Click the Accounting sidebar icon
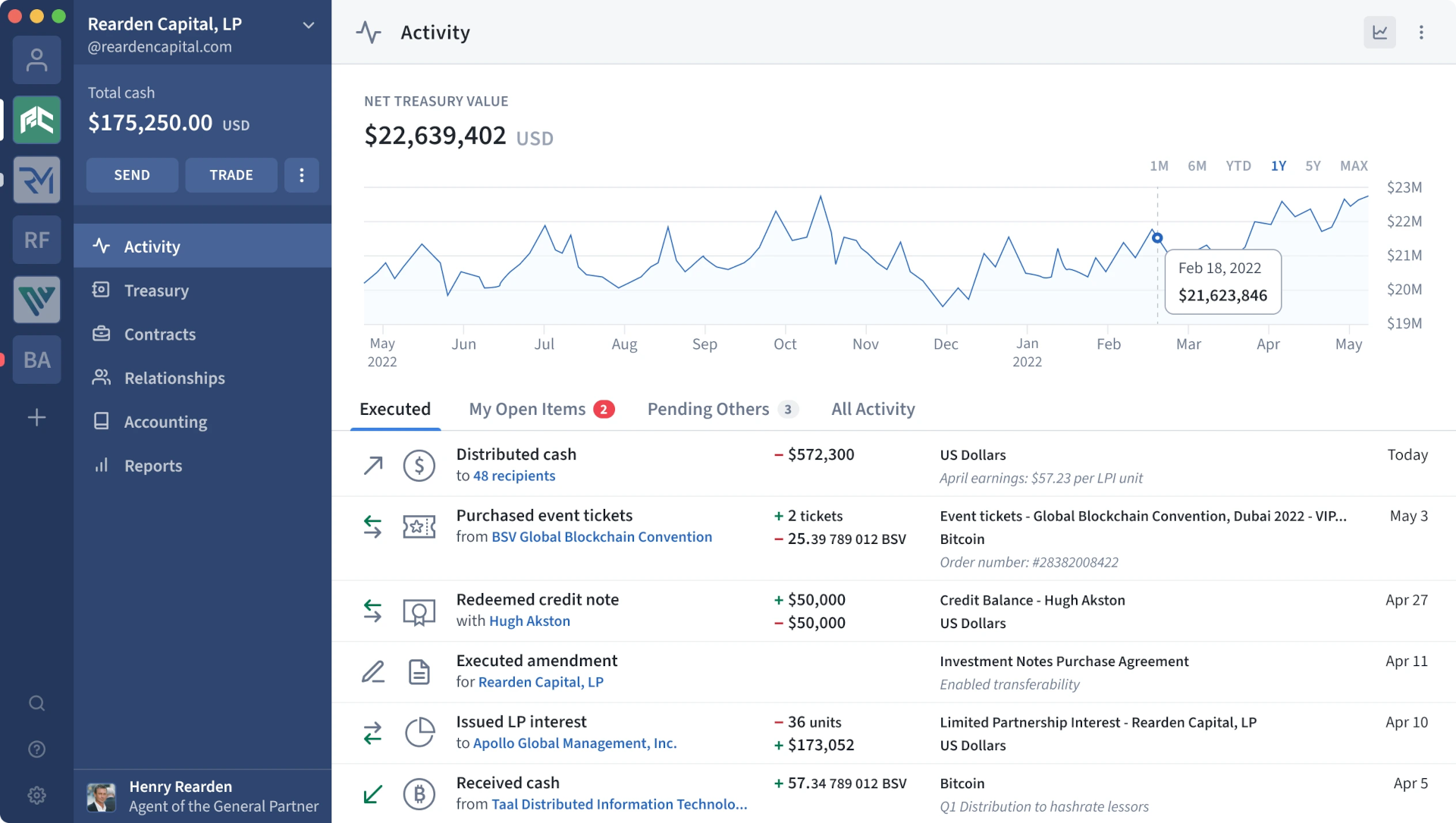Screen dimensions: 1456x823 [x=102, y=420]
